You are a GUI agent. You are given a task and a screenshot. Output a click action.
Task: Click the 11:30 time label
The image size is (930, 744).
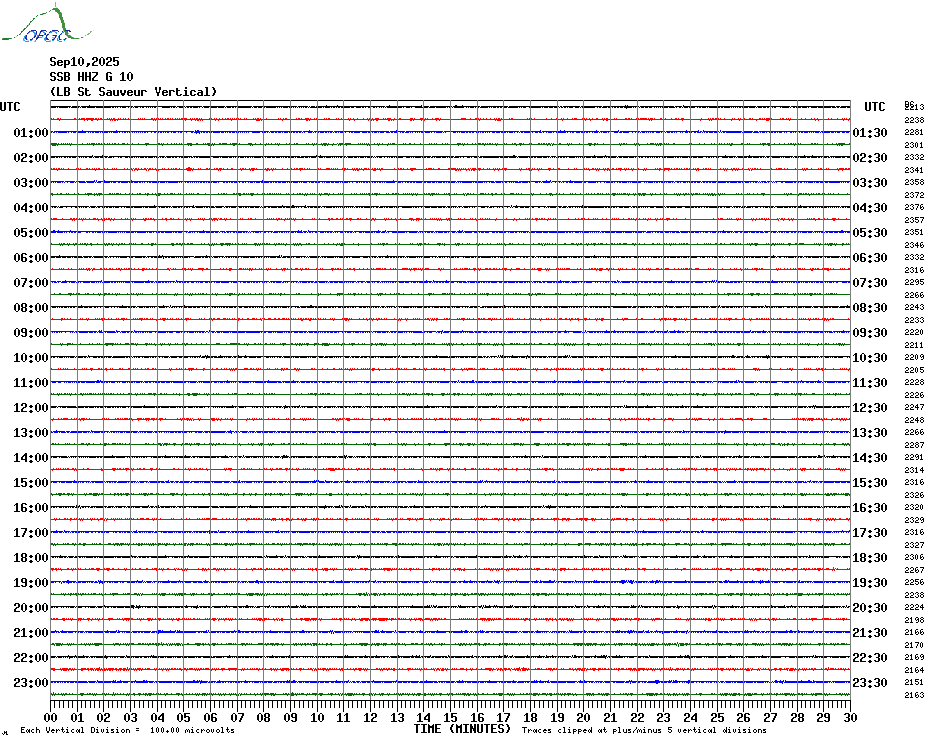870,383
